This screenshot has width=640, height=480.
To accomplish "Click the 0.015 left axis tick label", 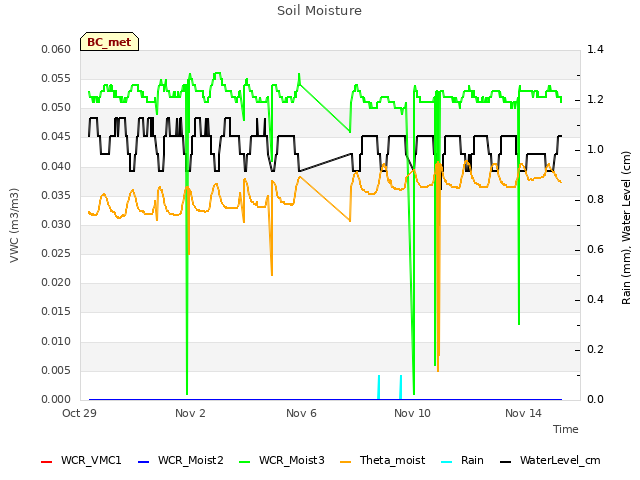I will (56, 312).
